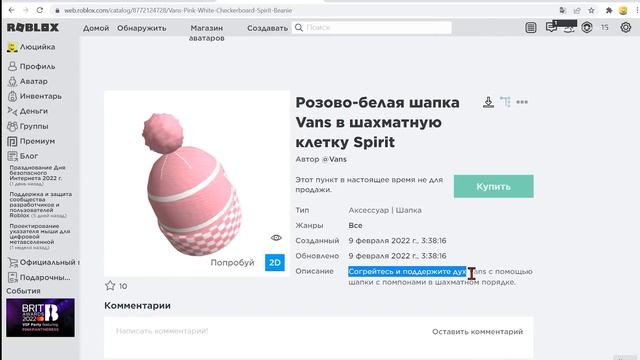Open the Chrome profile avatar

[623, 11]
